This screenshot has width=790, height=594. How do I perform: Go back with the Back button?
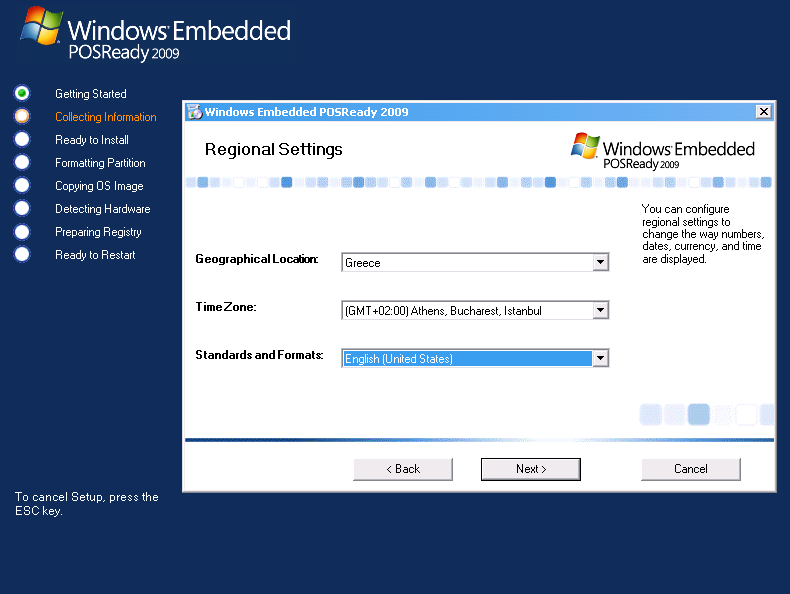tap(403, 469)
